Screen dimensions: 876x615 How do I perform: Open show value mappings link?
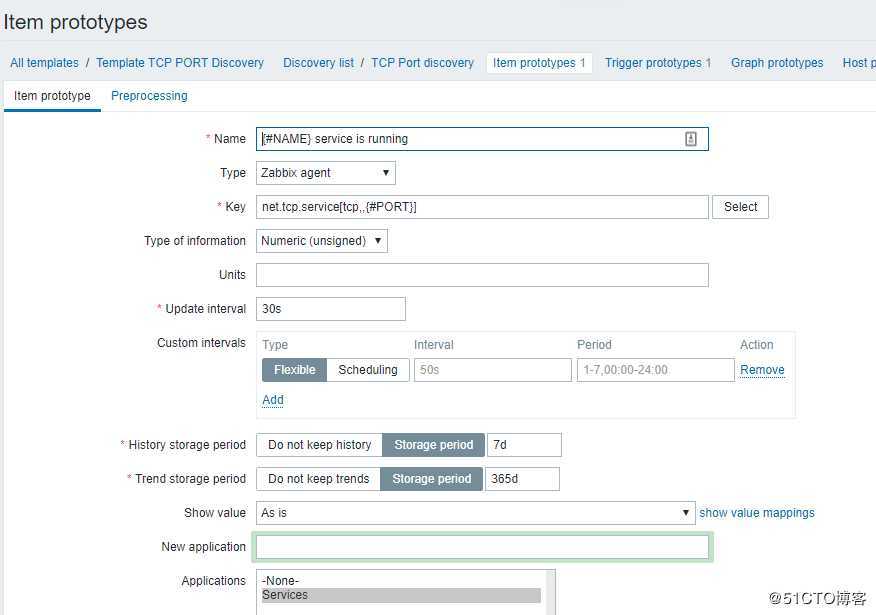point(756,513)
